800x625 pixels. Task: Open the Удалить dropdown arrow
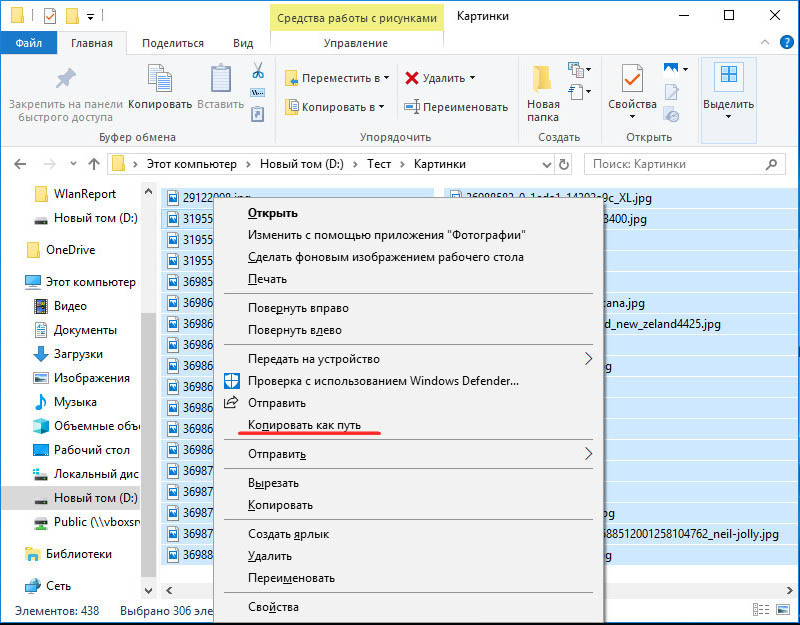[472, 78]
